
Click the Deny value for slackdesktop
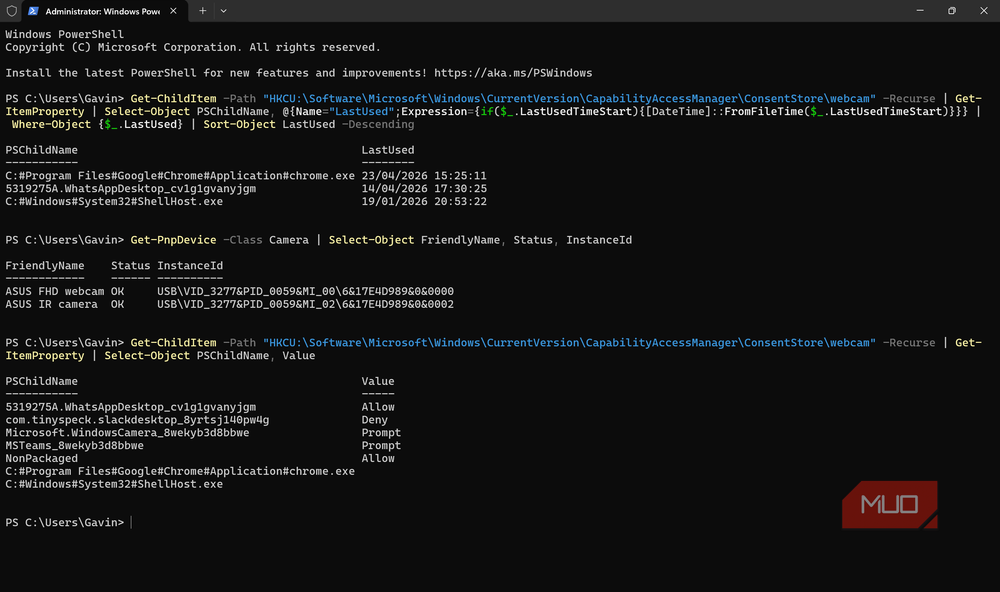click(x=374, y=420)
